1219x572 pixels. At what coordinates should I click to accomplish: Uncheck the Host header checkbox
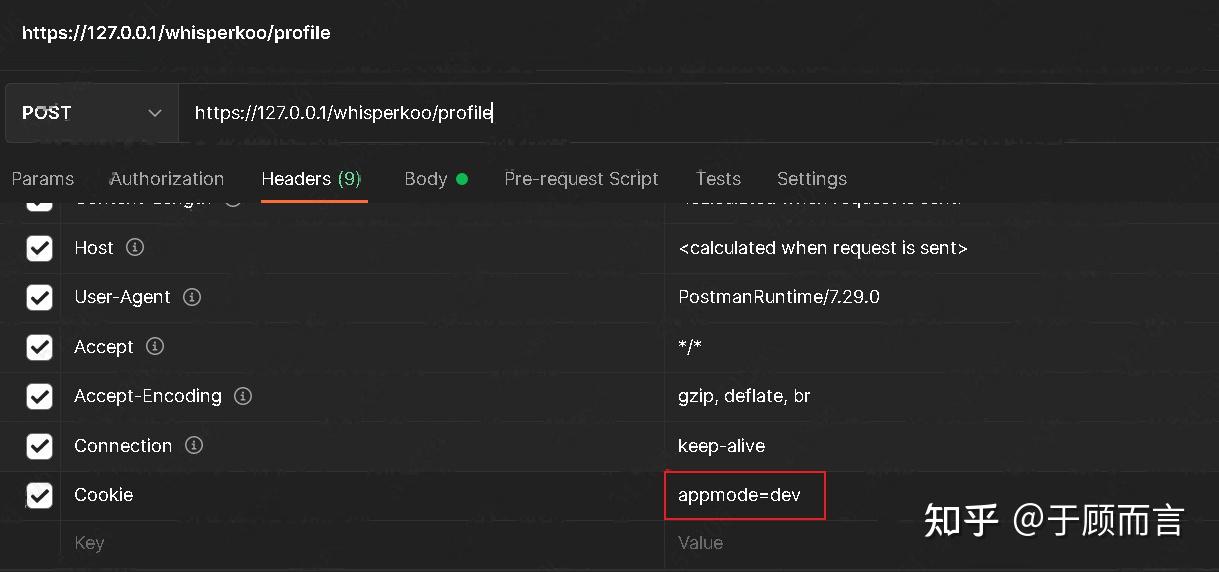pyautogui.click(x=39, y=248)
